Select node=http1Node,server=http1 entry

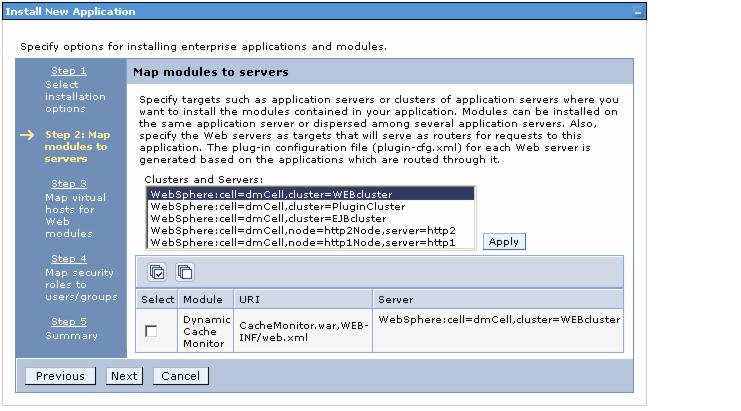(x=310, y=242)
